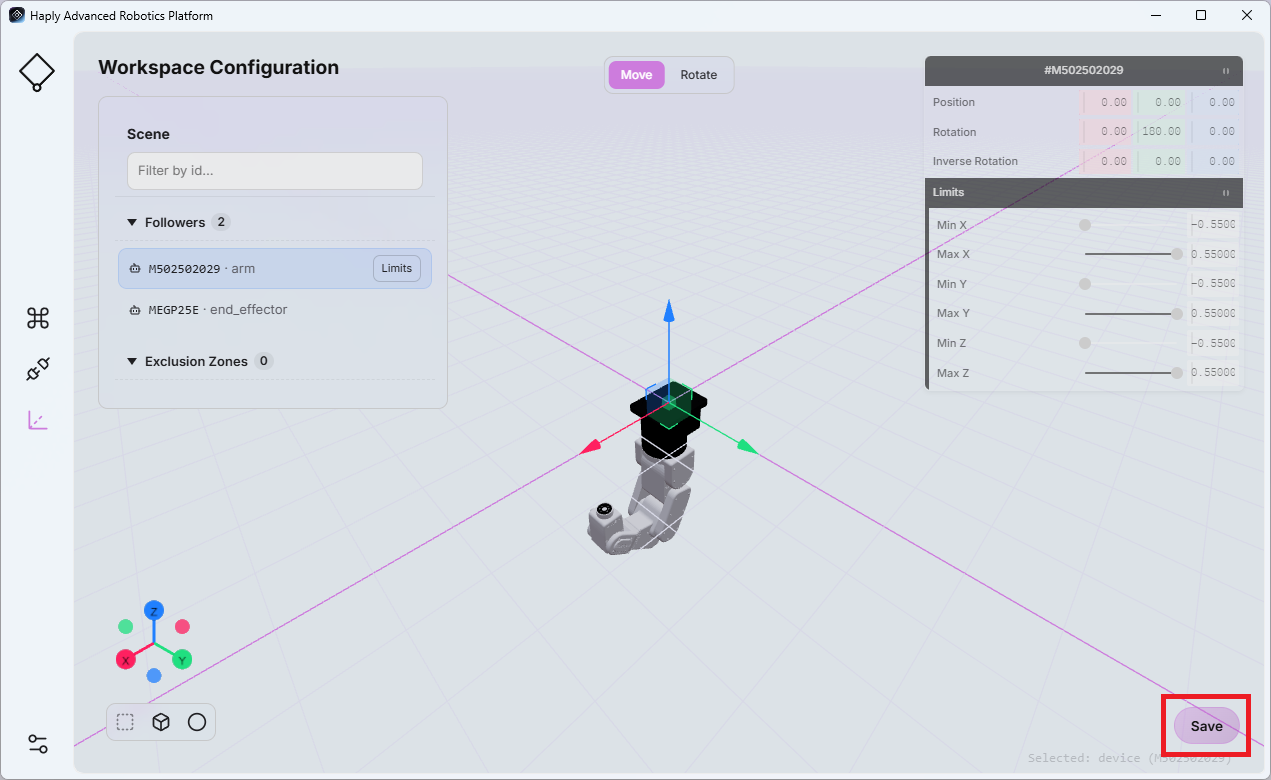This screenshot has height=780, width=1271.
Task: Select the sphere zone tool
Action: tap(197, 722)
